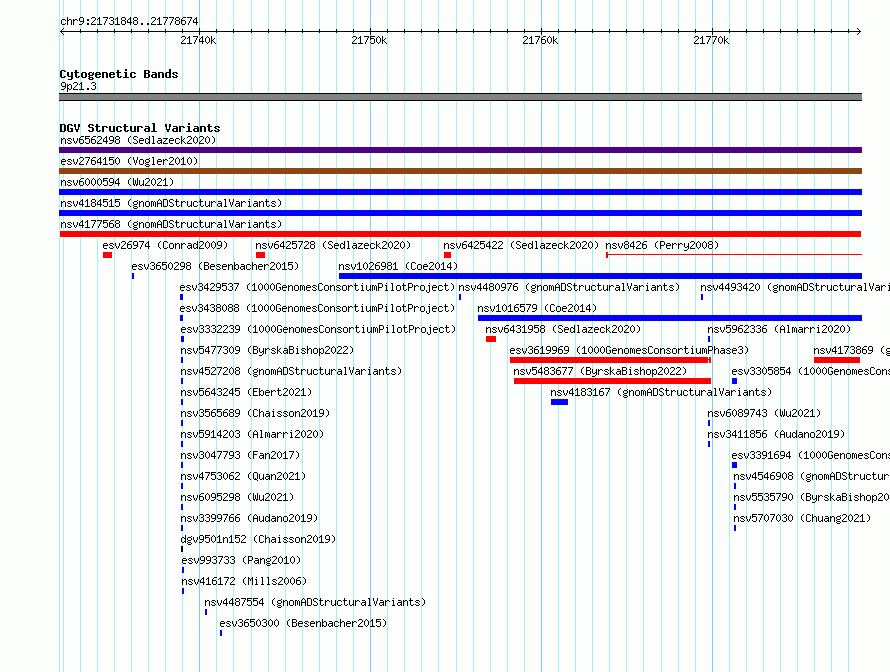Click the DGV Structural Variants track title
Image resolution: width=890 pixels, height=672 pixels.
[140, 128]
